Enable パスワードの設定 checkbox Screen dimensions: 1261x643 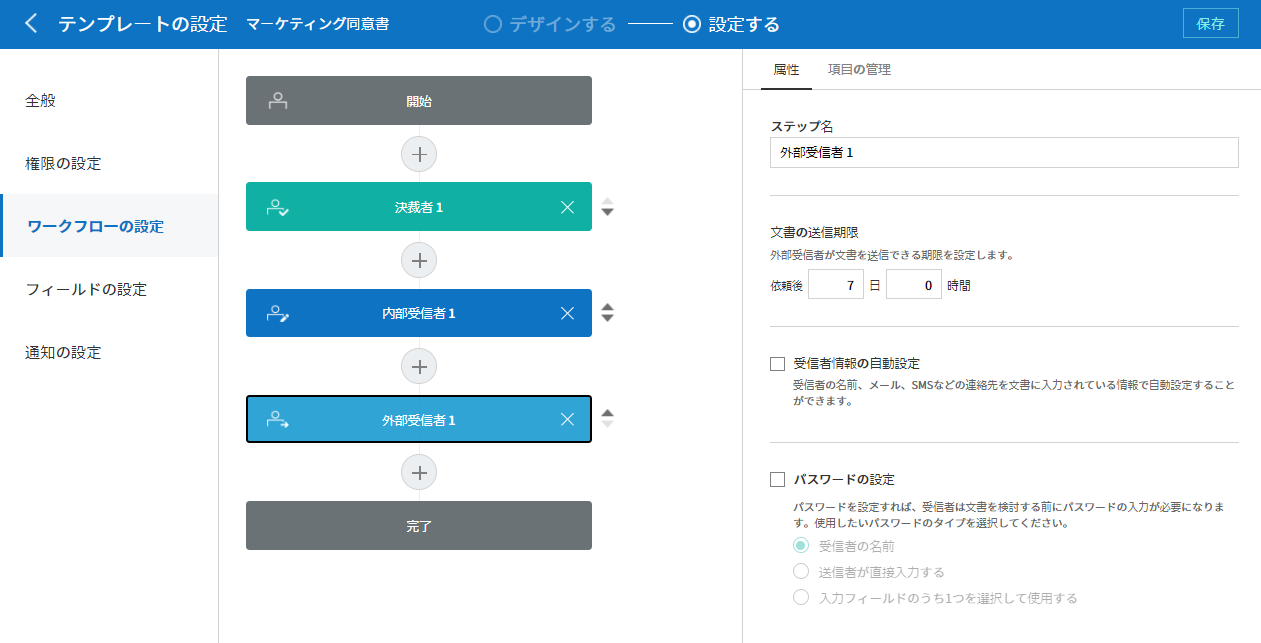[777, 480]
